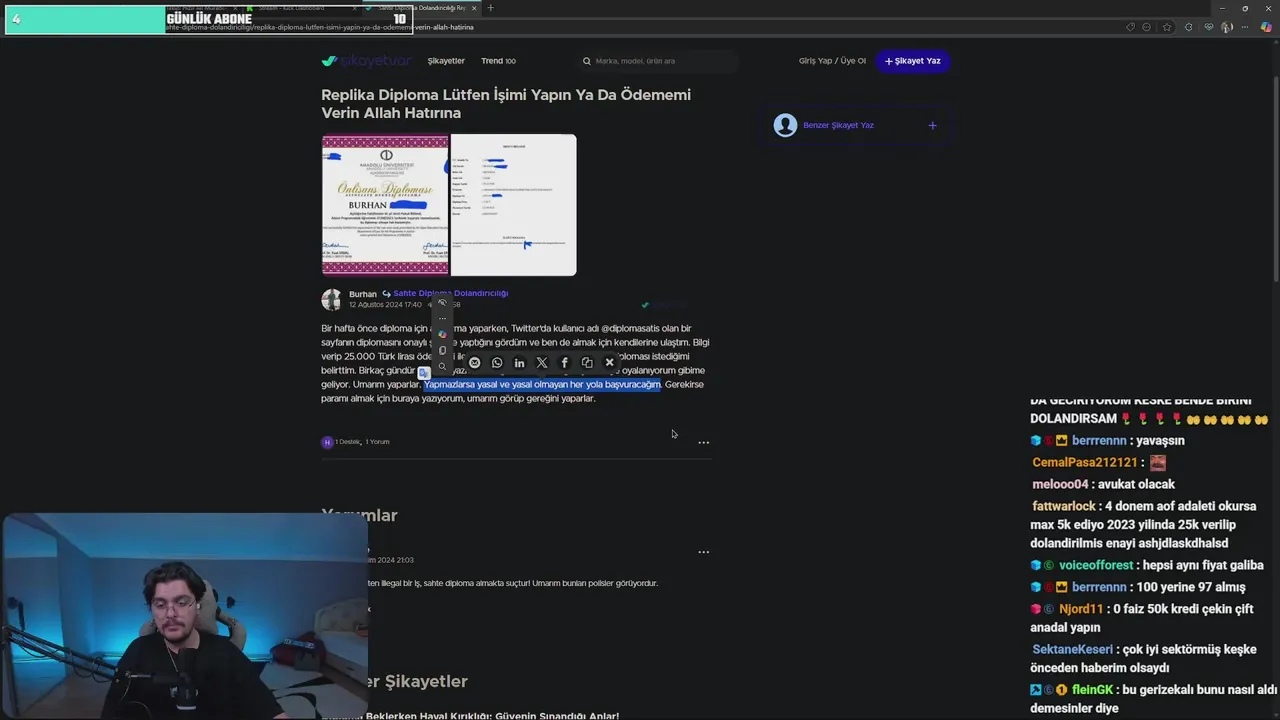Click chat username voiceofforest
This screenshot has height=720, width=1280.
(x=1097, y=565)
